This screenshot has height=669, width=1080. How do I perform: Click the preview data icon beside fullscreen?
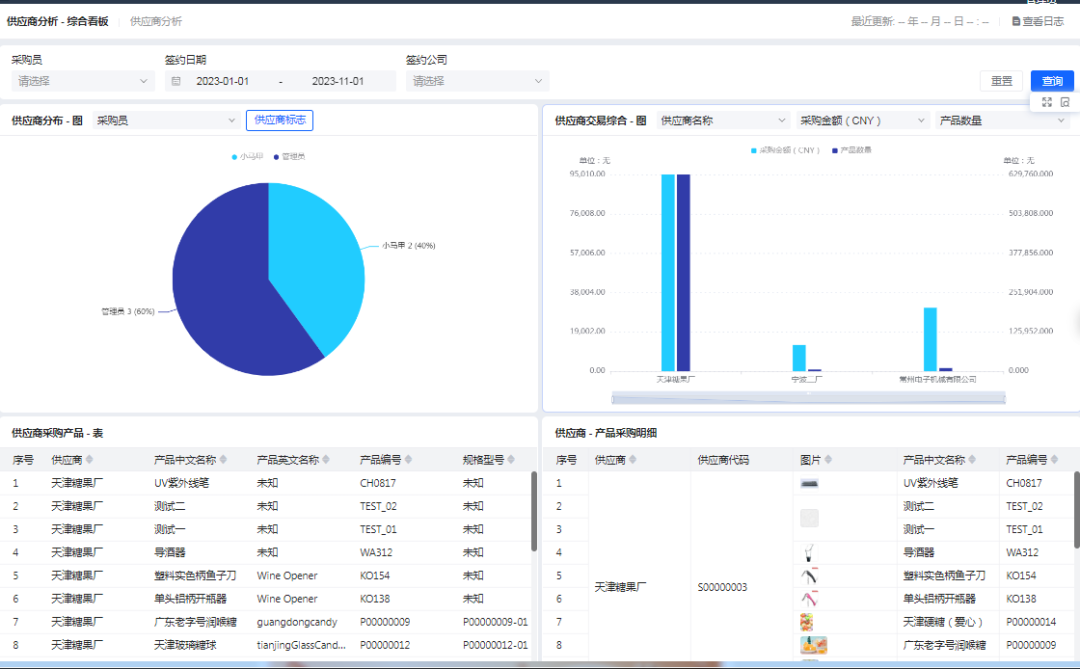pyautogui.click(x=1065, y=102)
